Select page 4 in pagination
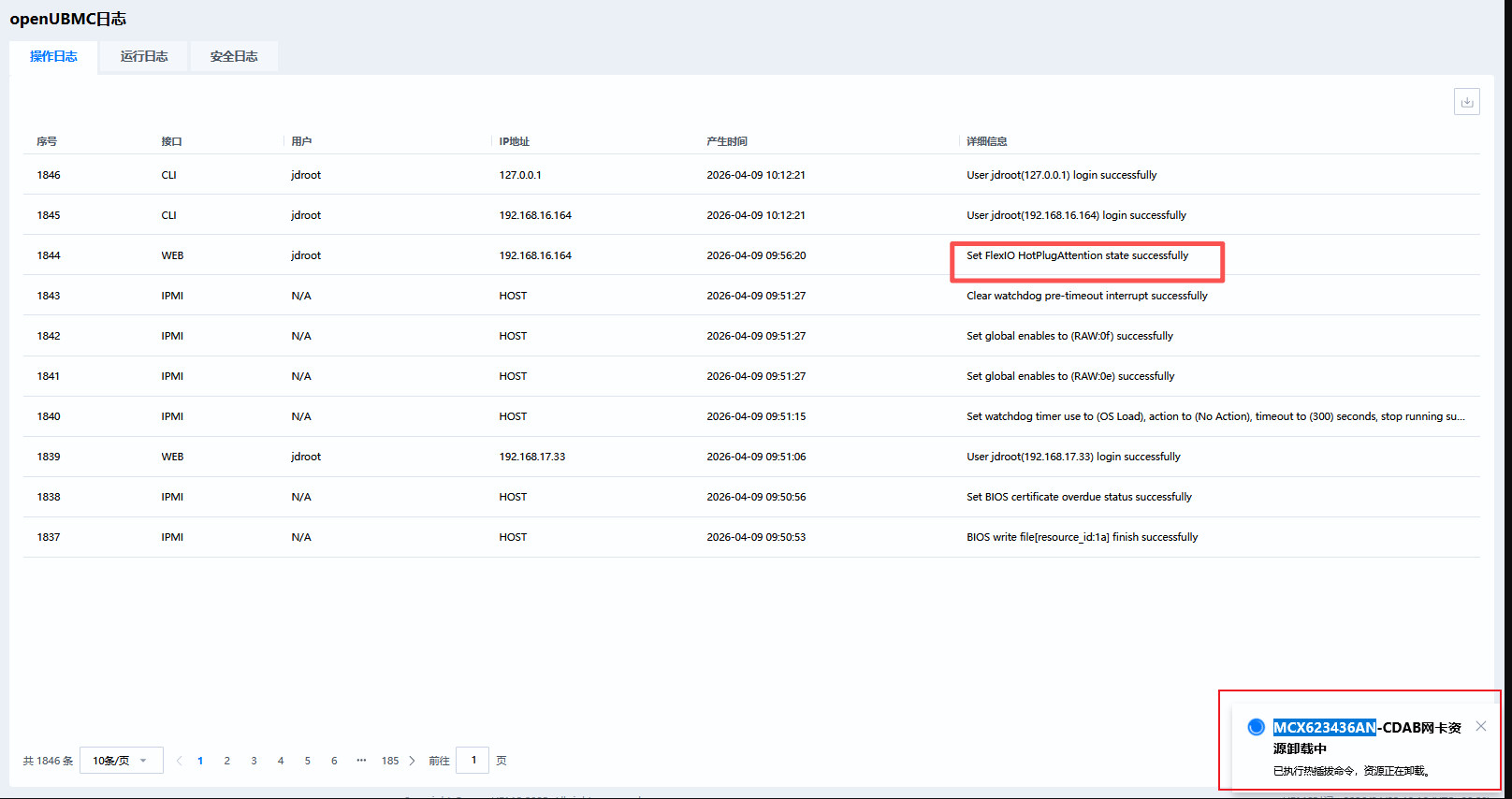Viewport: 1512px width, 799px height. click(281, 761)
